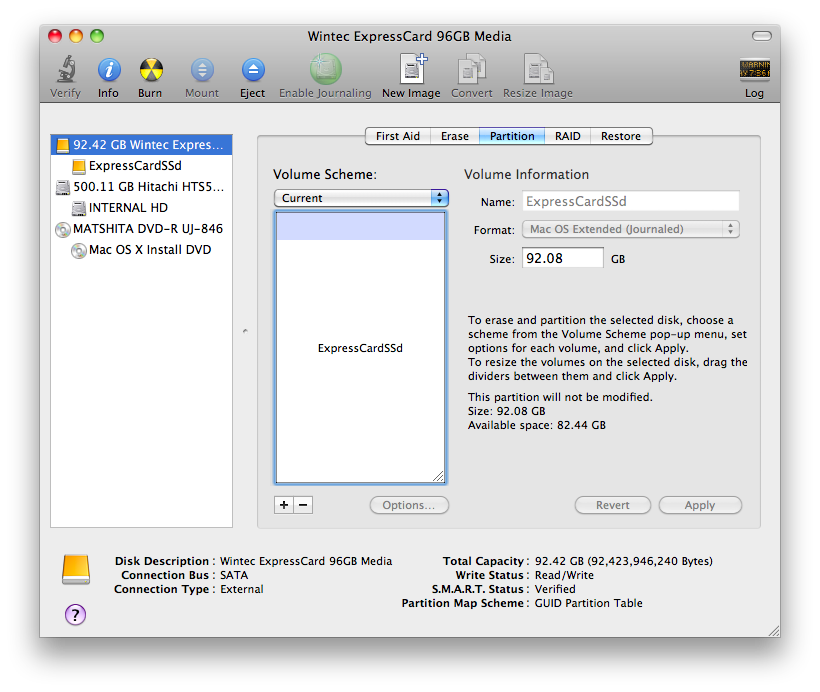Image resolution: width=820 pixels, height=692 pixels.
Task: Switch to the Partition tab
Action: tap(512, 136)
